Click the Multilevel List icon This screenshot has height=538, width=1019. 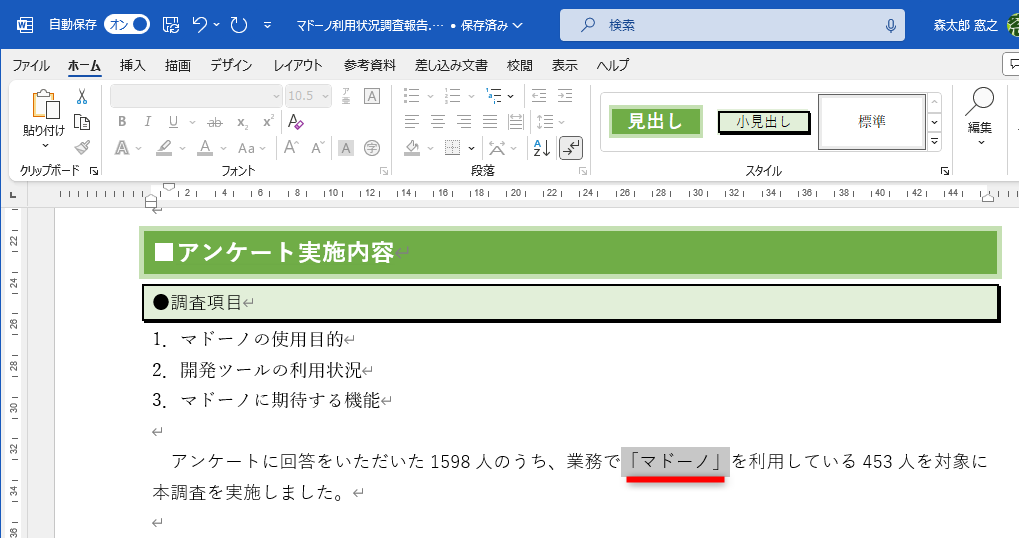[494, 96]
